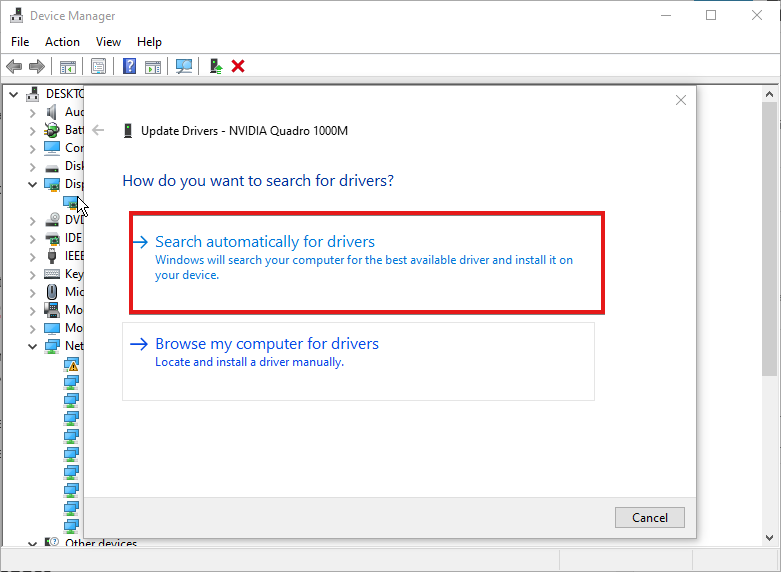This screenshot has width=781, height=572.
Task: Expand the Batteries category chevron
Action: (32, 131)
